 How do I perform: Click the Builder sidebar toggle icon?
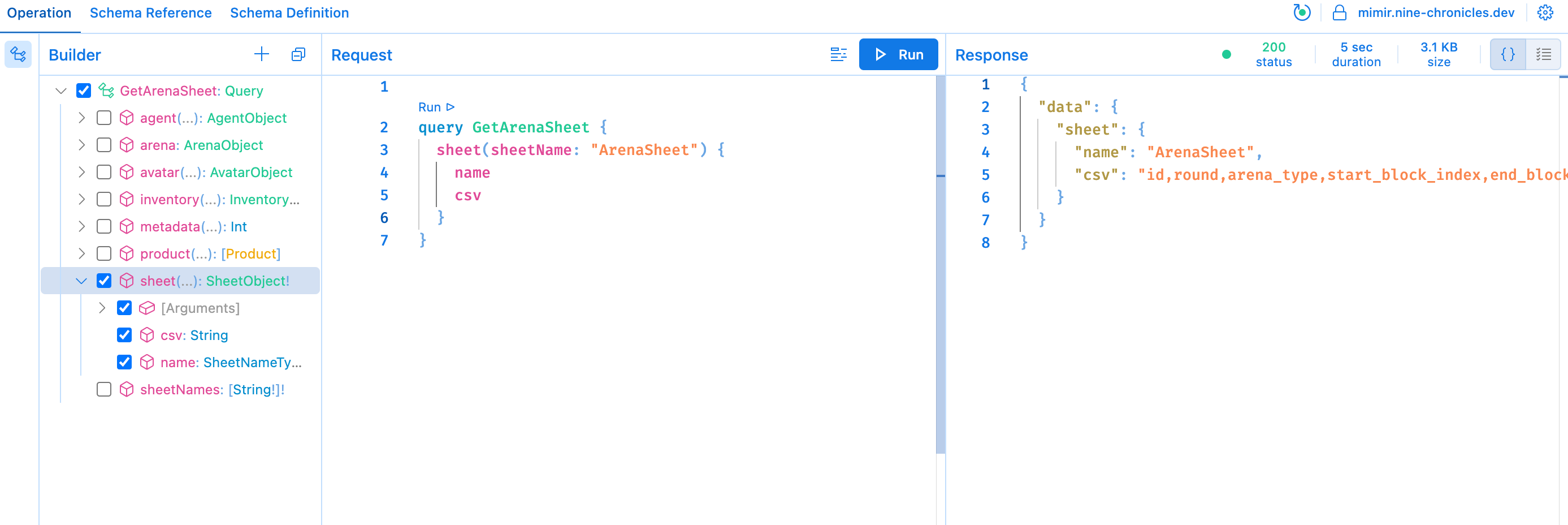coord(18,54)
